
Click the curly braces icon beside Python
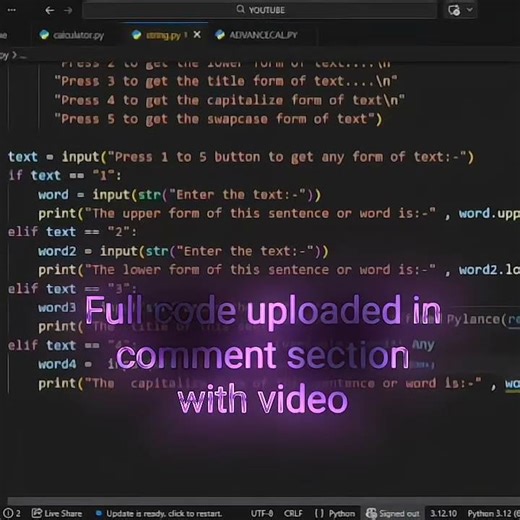(319, 513)
